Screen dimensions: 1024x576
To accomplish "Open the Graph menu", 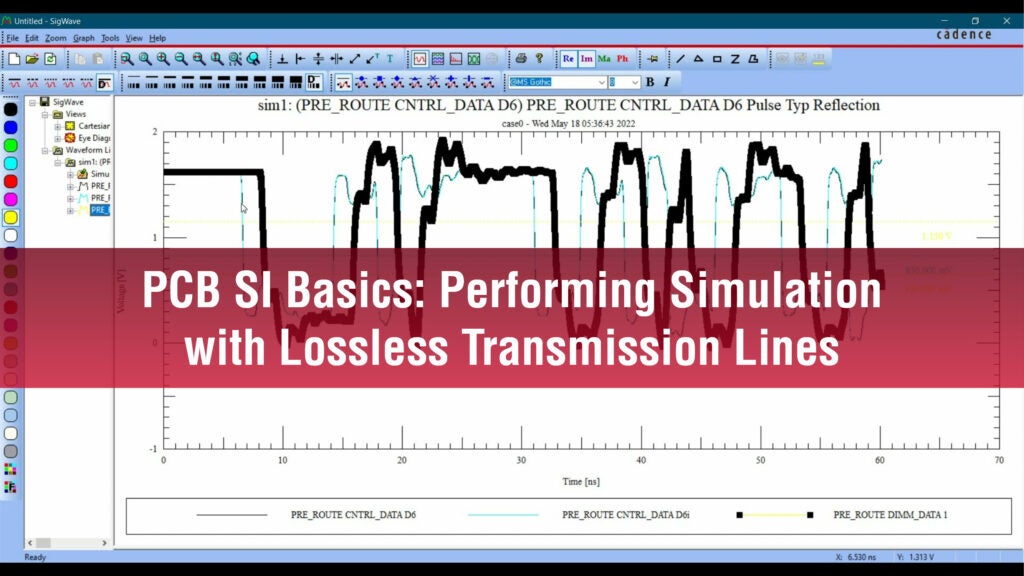I will click(x=84, y=37).
